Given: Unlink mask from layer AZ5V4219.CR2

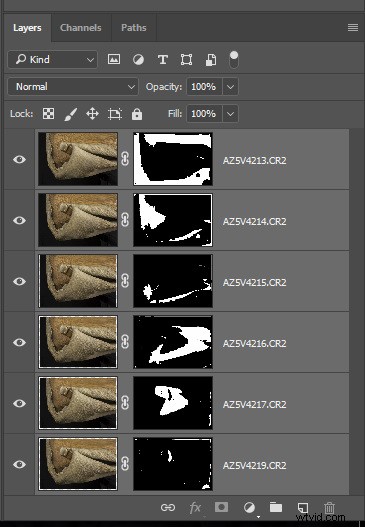Looking at the screenshot, I should point(125,464).
